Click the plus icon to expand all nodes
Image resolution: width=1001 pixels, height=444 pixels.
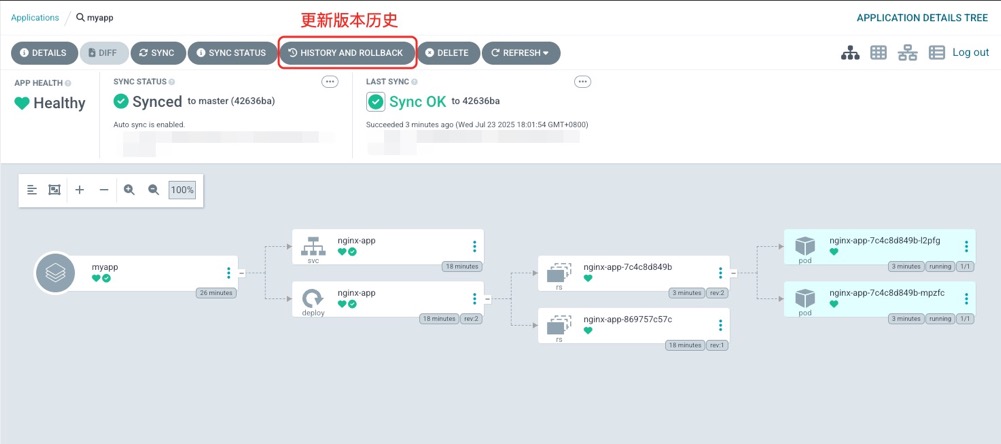pos(80,190)
